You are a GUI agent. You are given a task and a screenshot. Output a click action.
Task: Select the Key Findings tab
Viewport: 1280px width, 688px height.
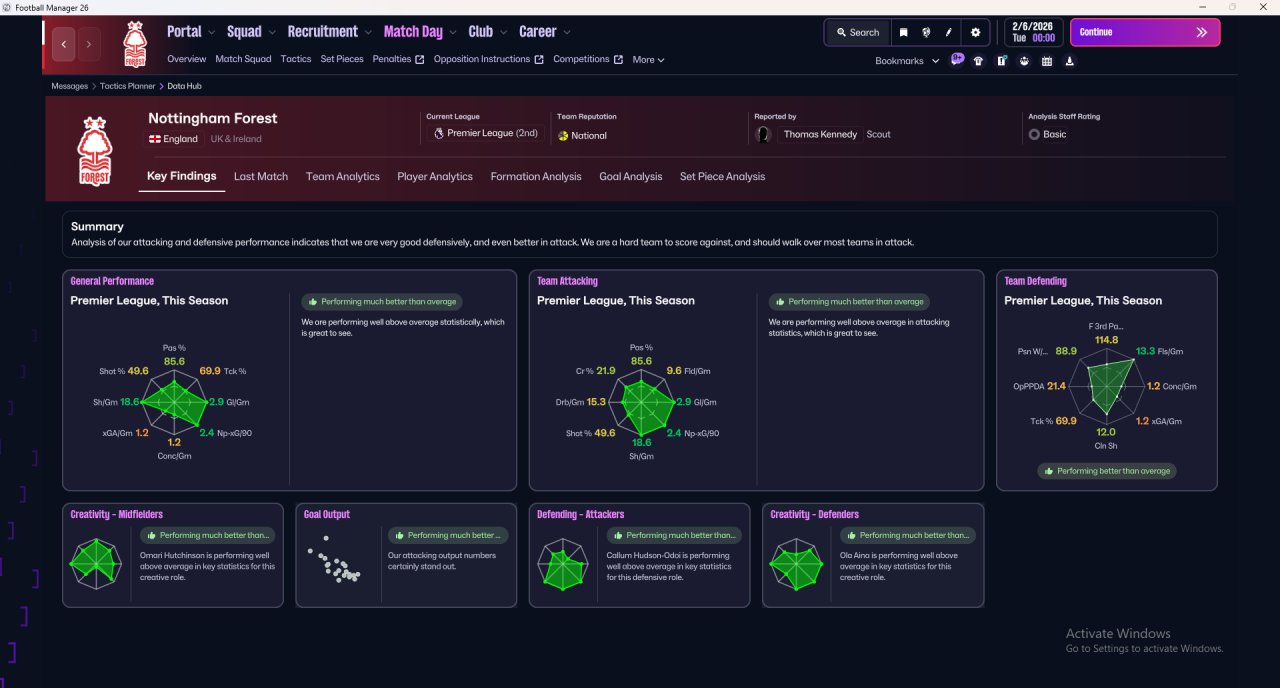pyautogui.click(x=182, y=176)
